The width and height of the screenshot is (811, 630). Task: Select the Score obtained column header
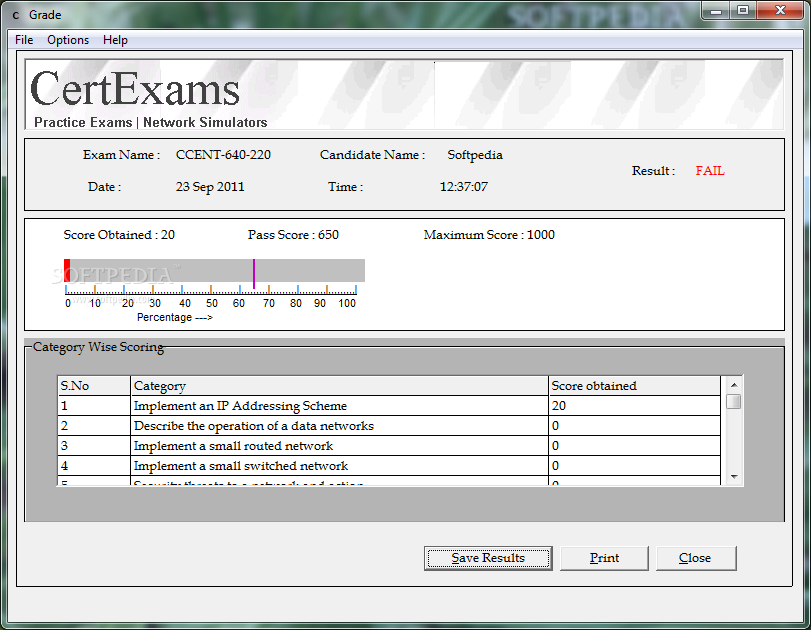(635, 386)
